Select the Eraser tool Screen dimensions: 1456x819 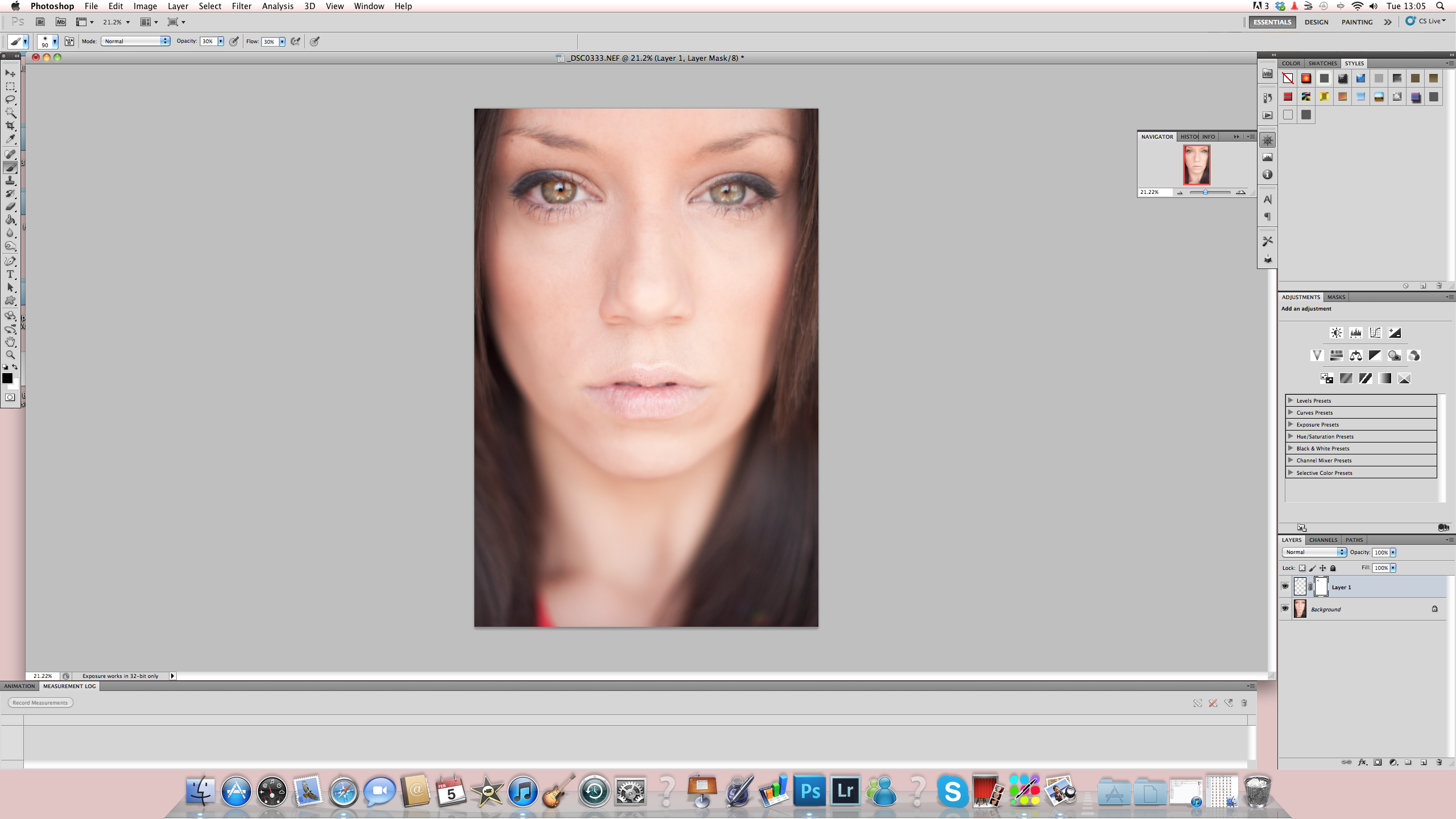click(10, 206)
